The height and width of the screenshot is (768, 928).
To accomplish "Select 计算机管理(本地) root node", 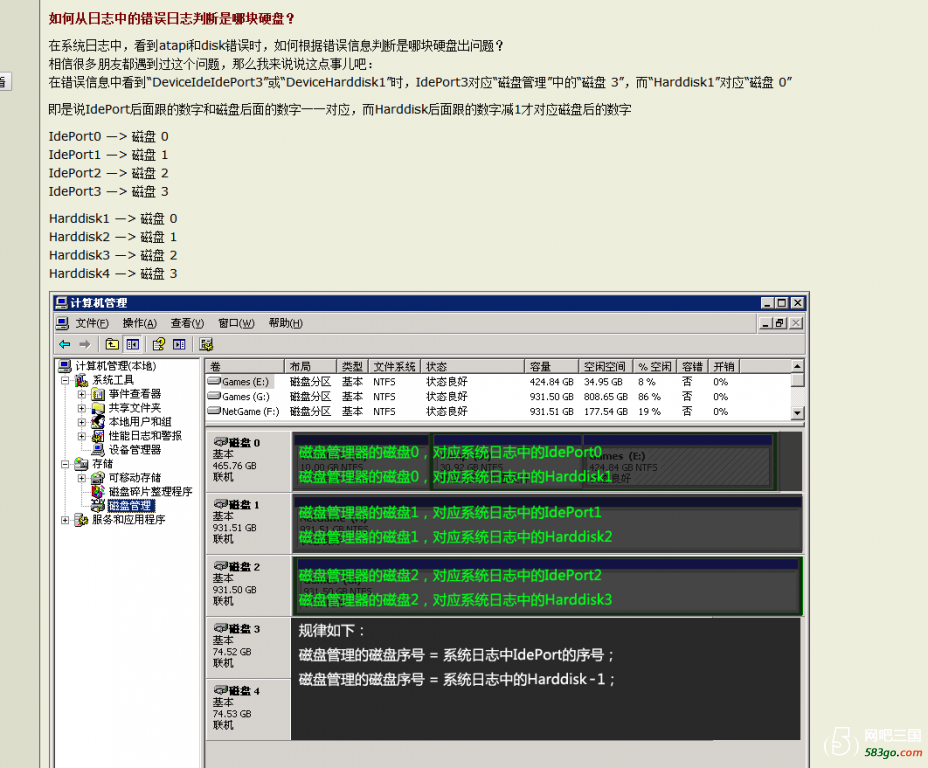I will tap(115, 366).
